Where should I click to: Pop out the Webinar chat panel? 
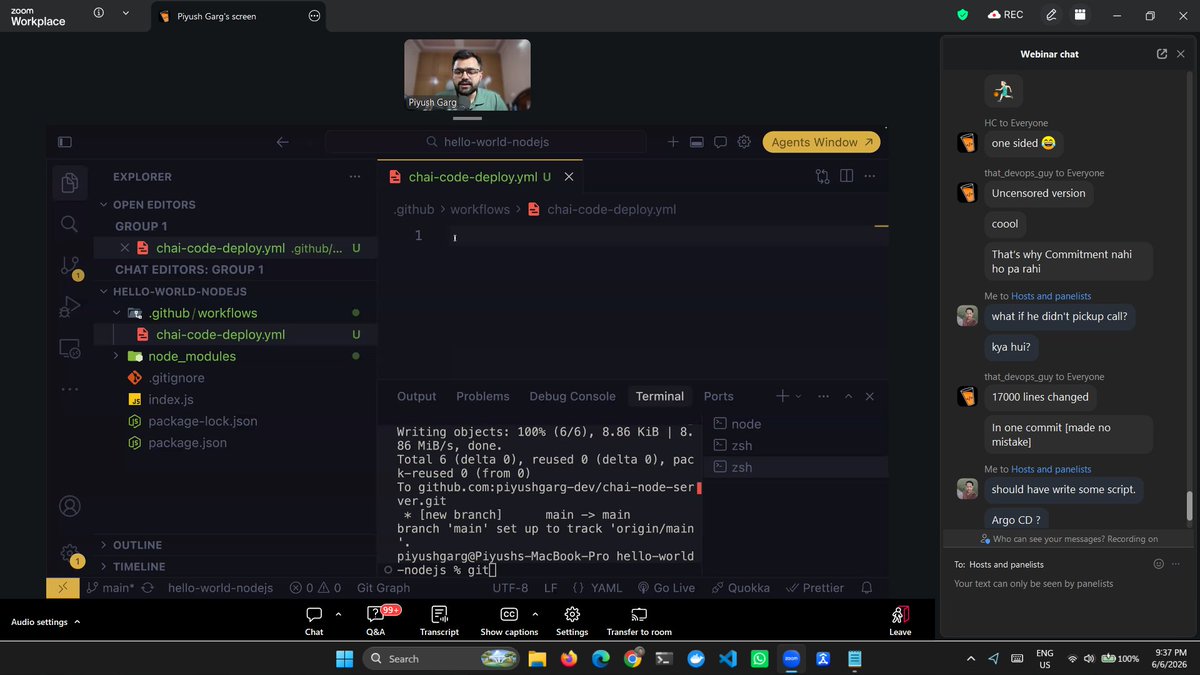(x=1162, y=54)
